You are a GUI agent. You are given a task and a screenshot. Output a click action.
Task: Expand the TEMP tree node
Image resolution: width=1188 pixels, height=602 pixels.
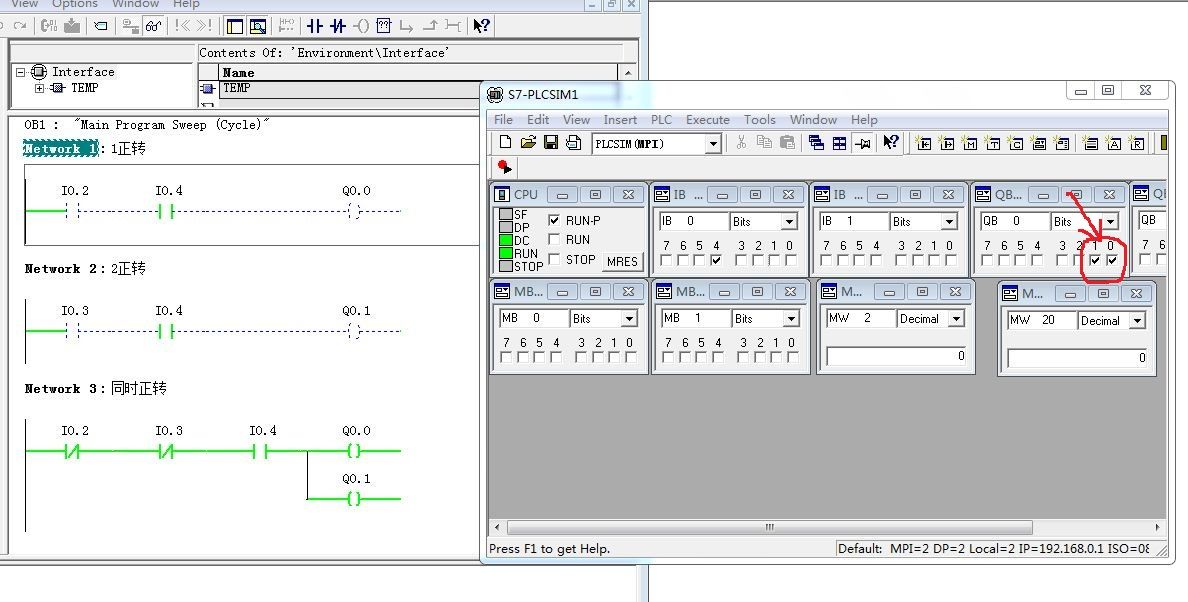39,88
